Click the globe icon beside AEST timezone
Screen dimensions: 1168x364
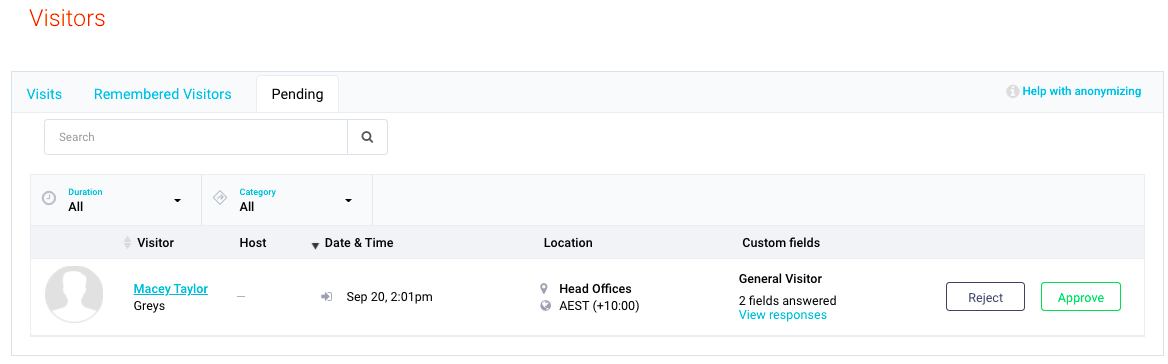click(x=545, y=305)
